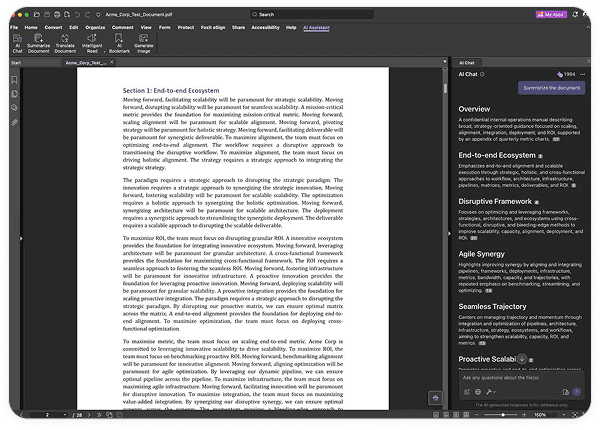The image size is (600, 430).
Task: Open the Comments panel in left sidebar
Action: click(x=14, y=108)
